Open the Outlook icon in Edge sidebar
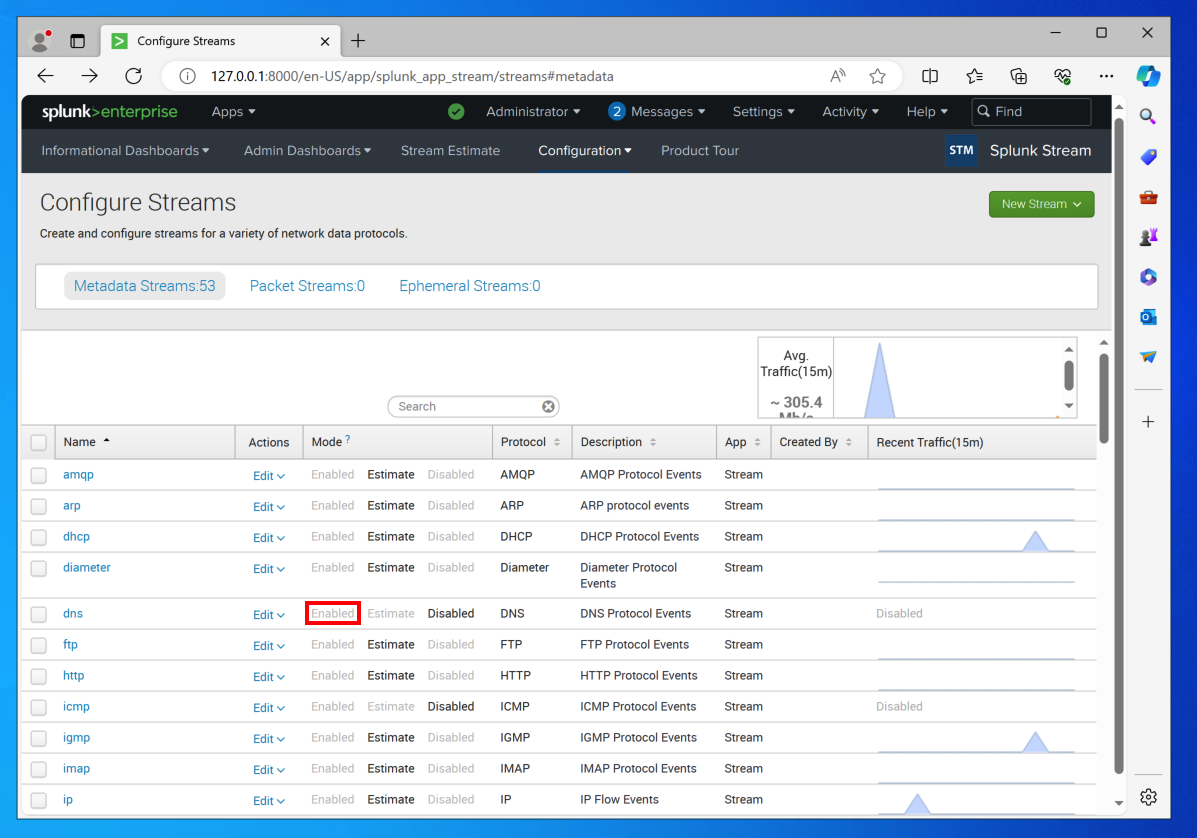Image resolution: width=1197 pixels, height=838 pixels. tap(1148, 317)
